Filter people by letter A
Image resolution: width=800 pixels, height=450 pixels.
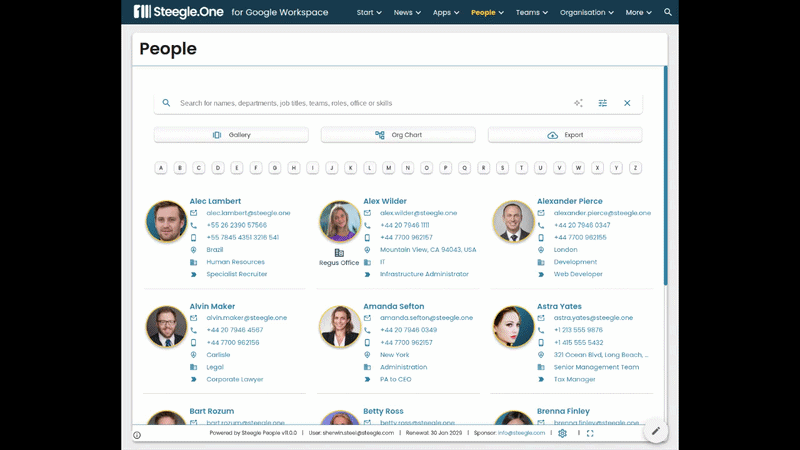(x=161, y=167)
